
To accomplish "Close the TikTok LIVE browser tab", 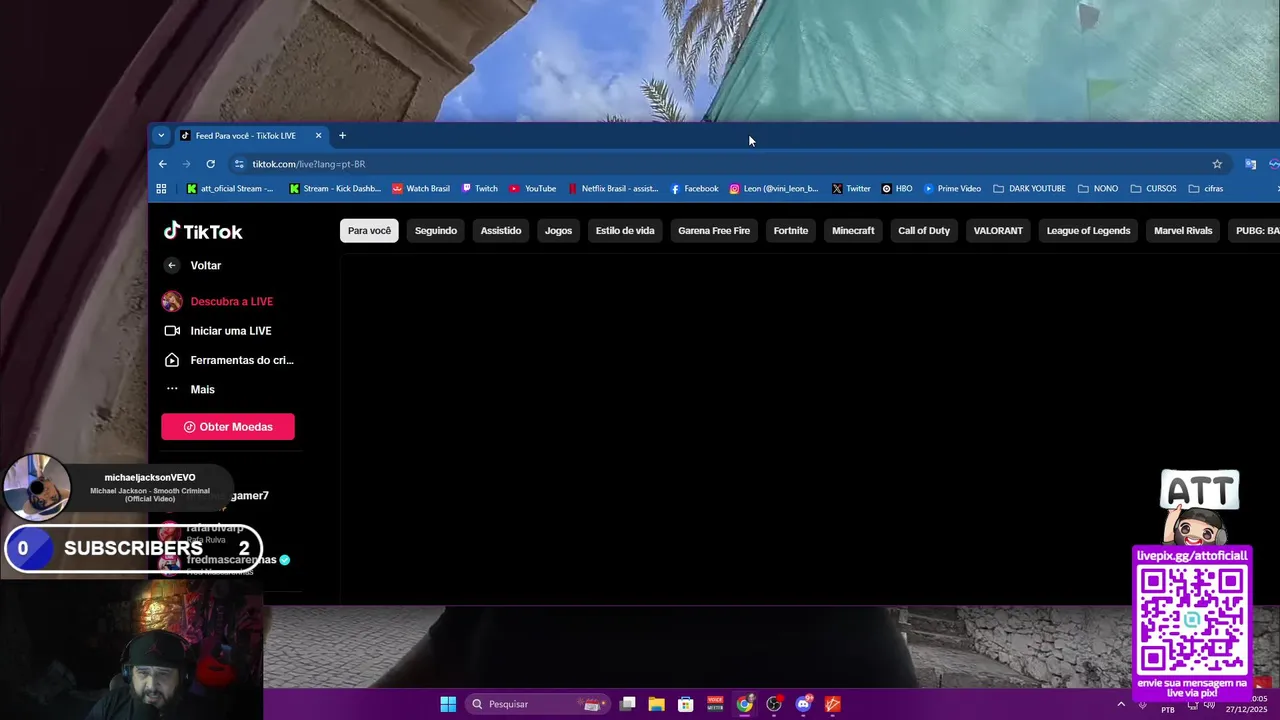I will point(318,136).
